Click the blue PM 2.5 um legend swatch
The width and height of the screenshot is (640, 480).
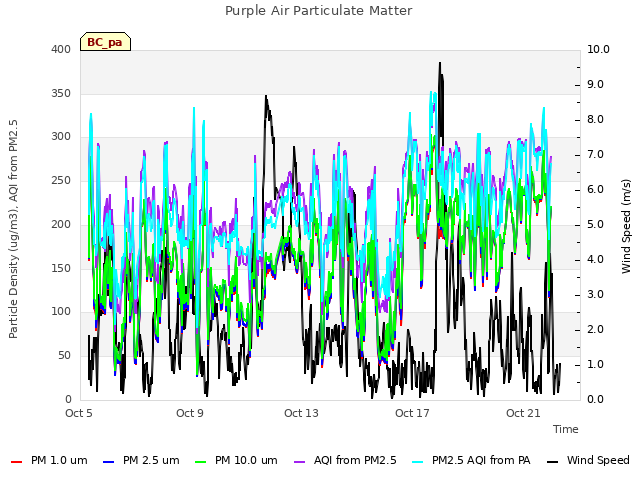click(109, 462)
